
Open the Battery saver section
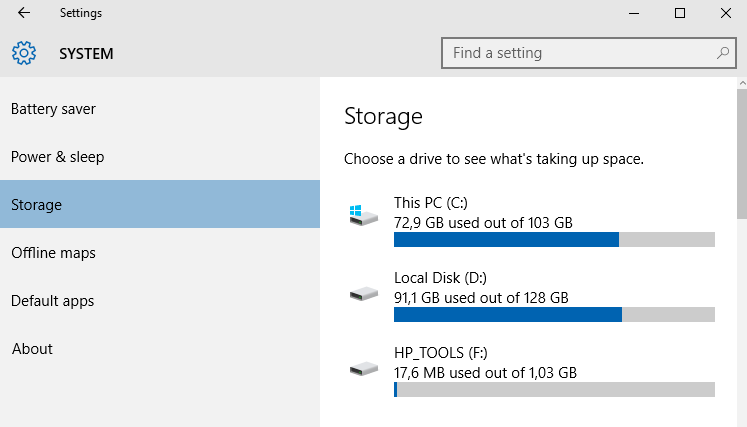(x=160, y=109)
